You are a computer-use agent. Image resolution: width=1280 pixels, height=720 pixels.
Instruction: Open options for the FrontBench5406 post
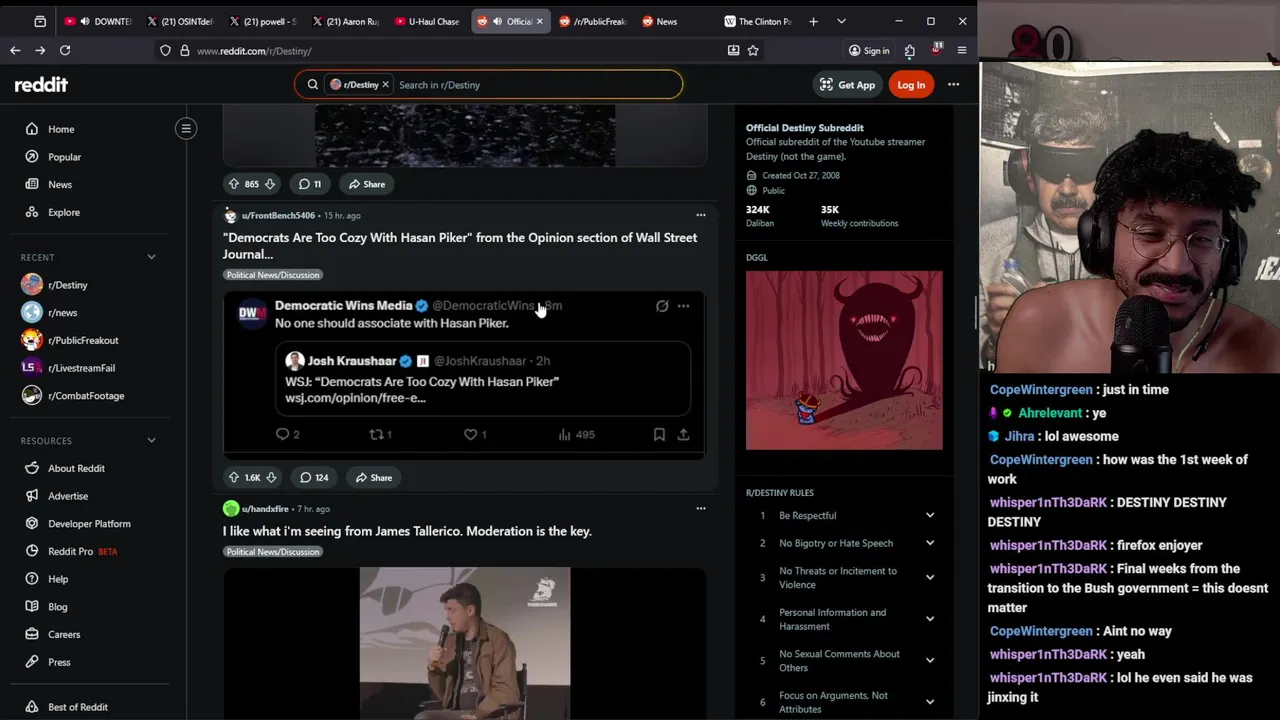700,215
